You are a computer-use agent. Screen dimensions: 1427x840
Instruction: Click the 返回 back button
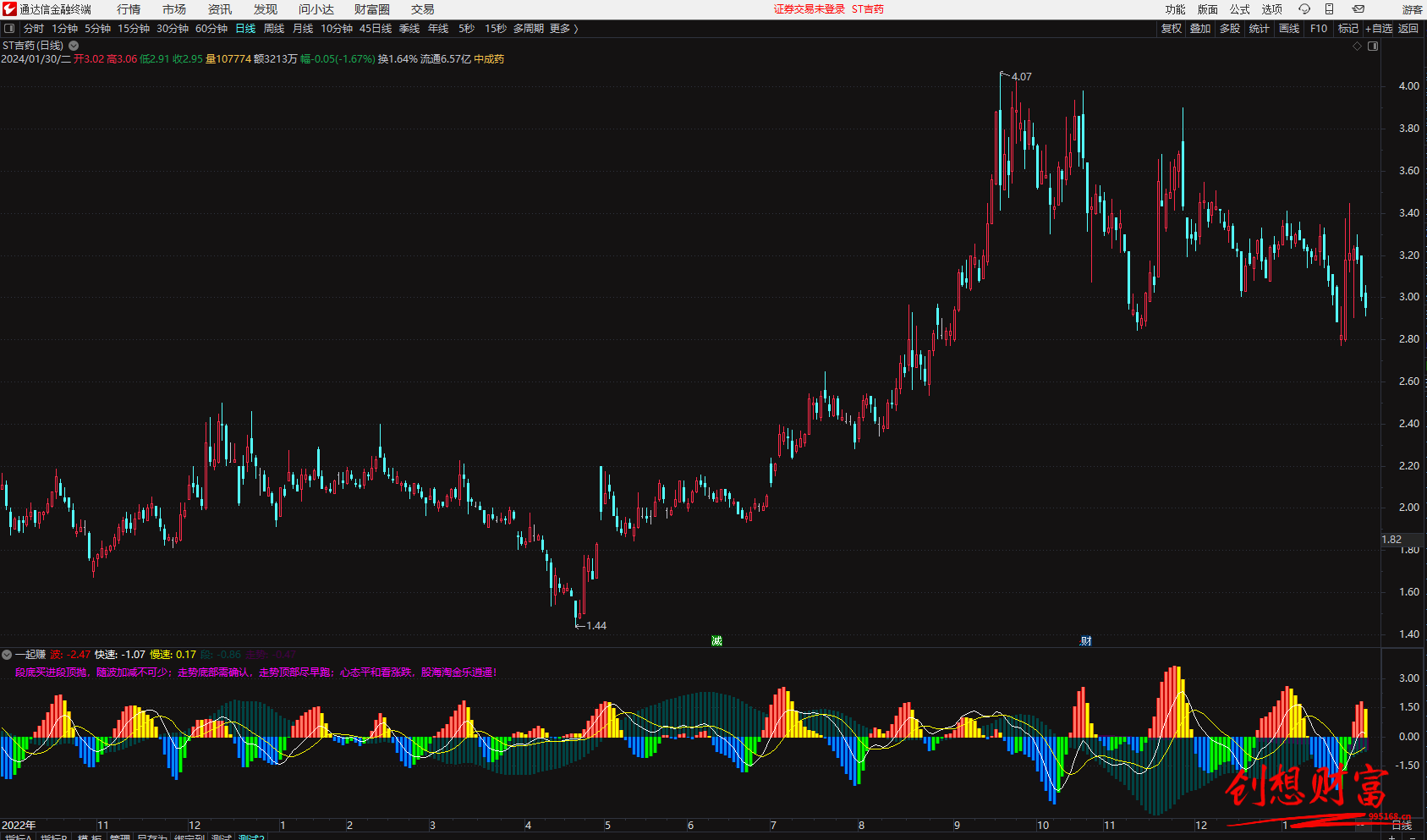1408,29
